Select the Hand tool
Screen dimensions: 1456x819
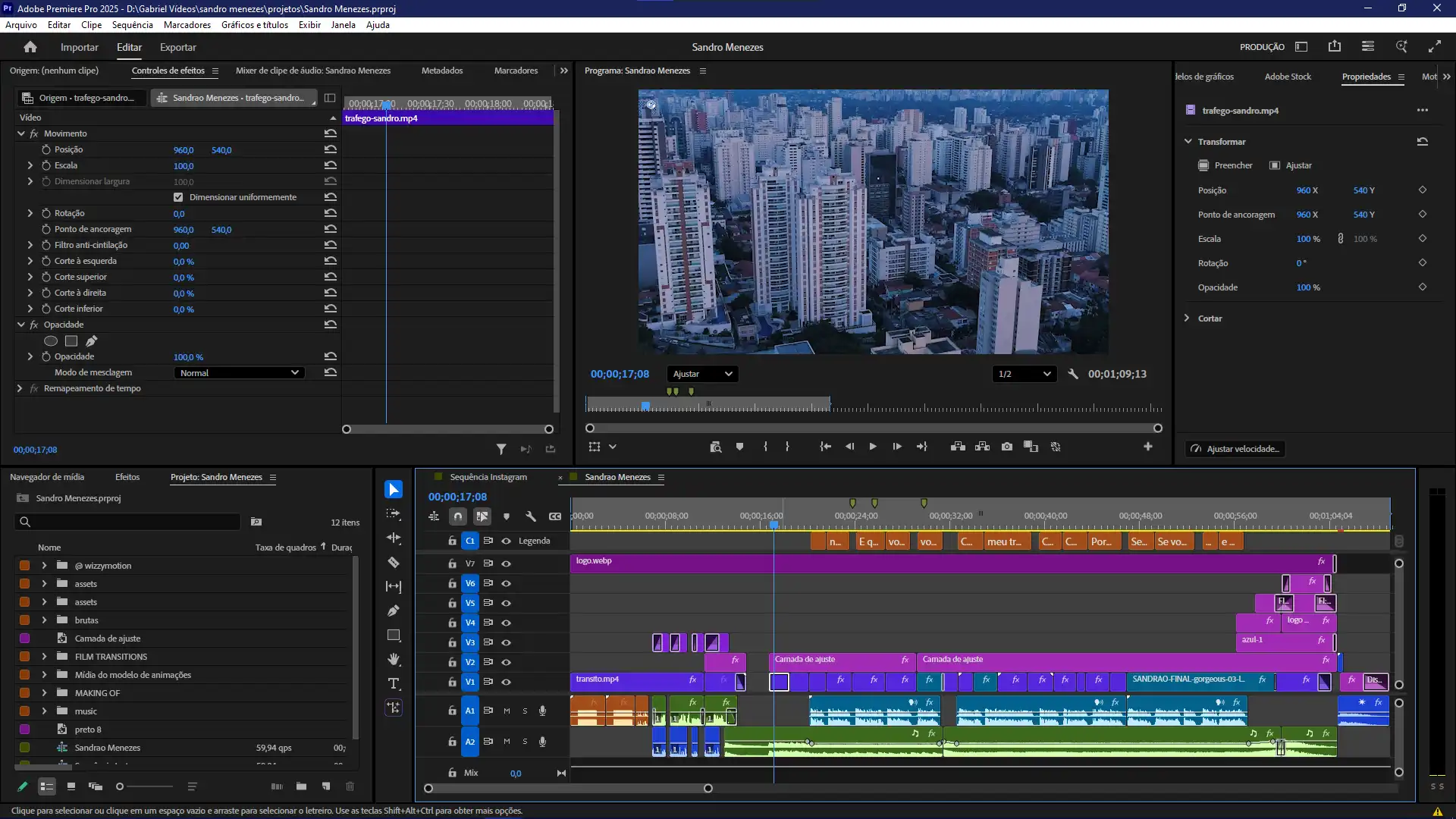393,659
